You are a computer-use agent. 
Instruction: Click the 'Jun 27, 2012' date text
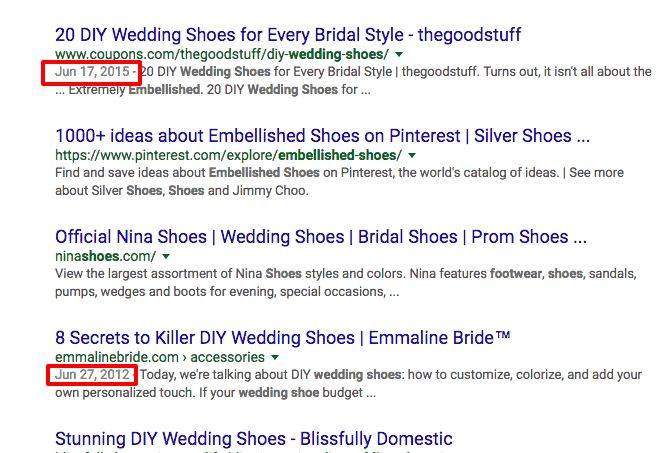tap(92, 375)
